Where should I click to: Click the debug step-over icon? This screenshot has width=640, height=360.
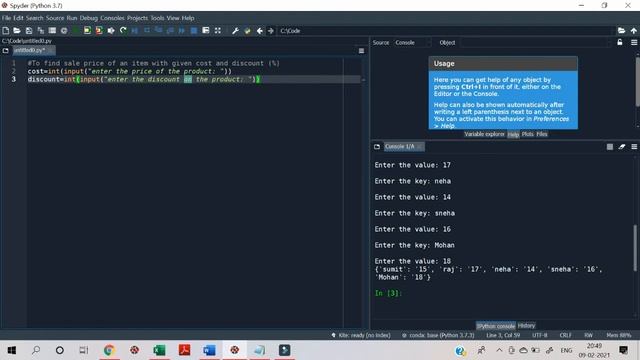pyautogui.click(x=147, y=31)
